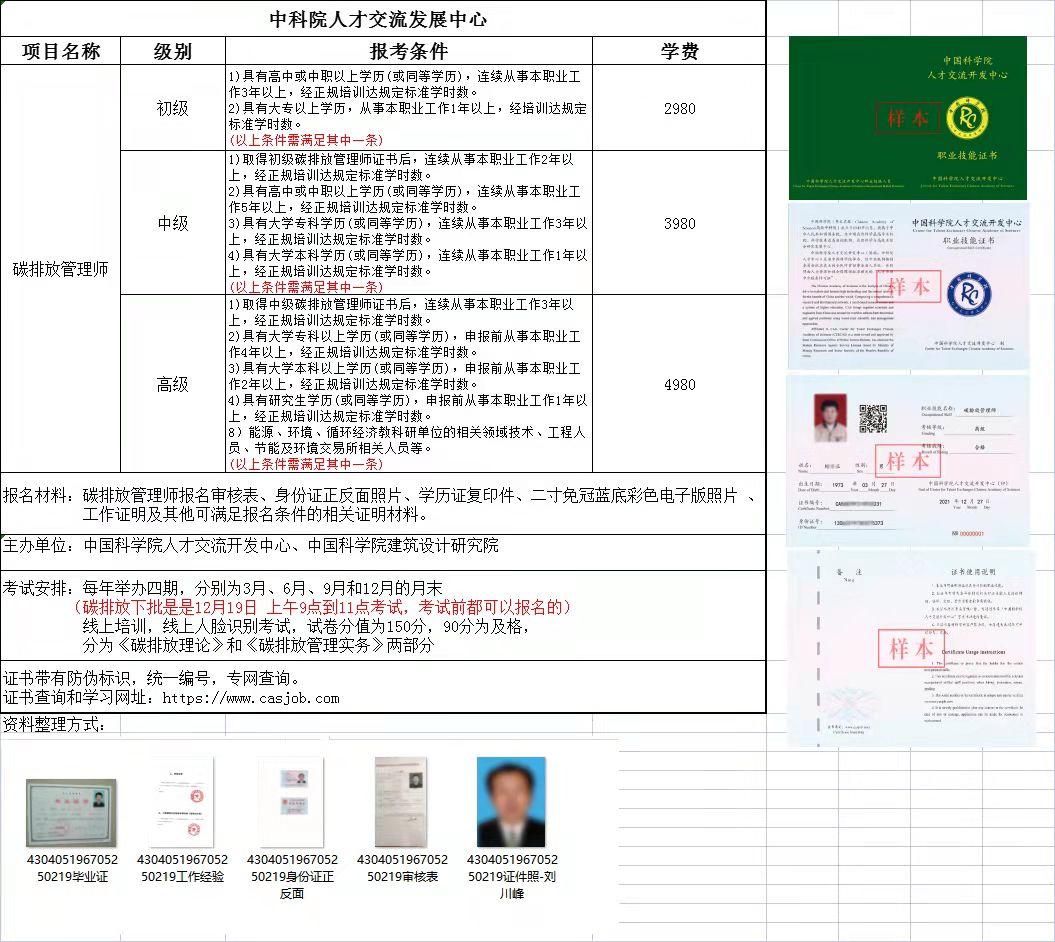Select the title cell 中科院人才交流发展中心
1055x942 pixels.
pos(383,19)
